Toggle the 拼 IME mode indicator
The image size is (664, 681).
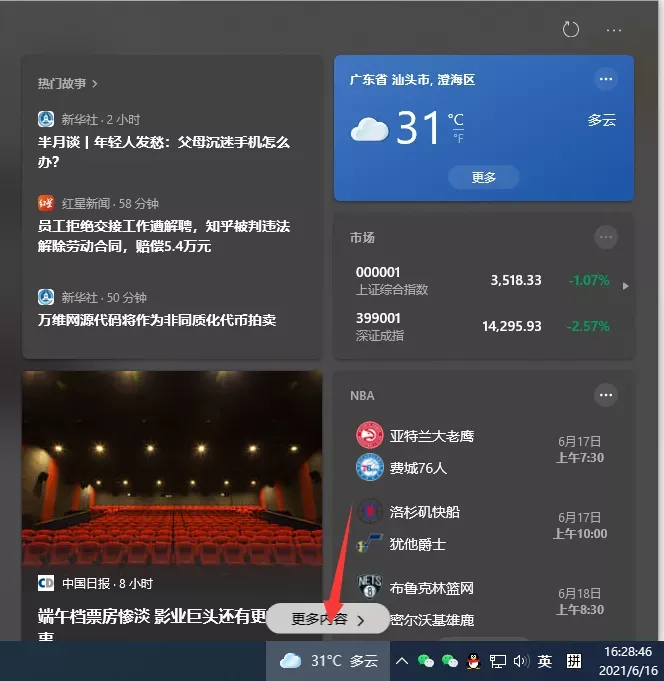click(574, 661)
